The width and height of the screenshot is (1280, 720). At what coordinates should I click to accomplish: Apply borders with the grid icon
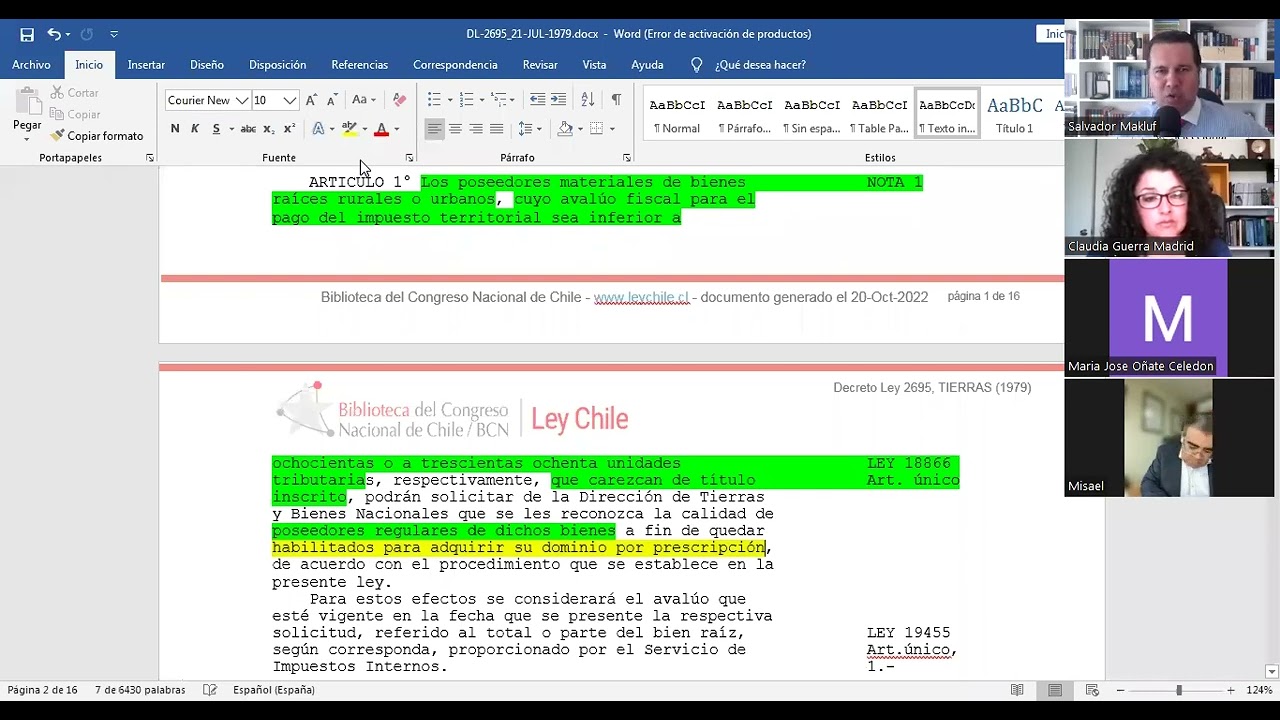[x=597, y=129]
